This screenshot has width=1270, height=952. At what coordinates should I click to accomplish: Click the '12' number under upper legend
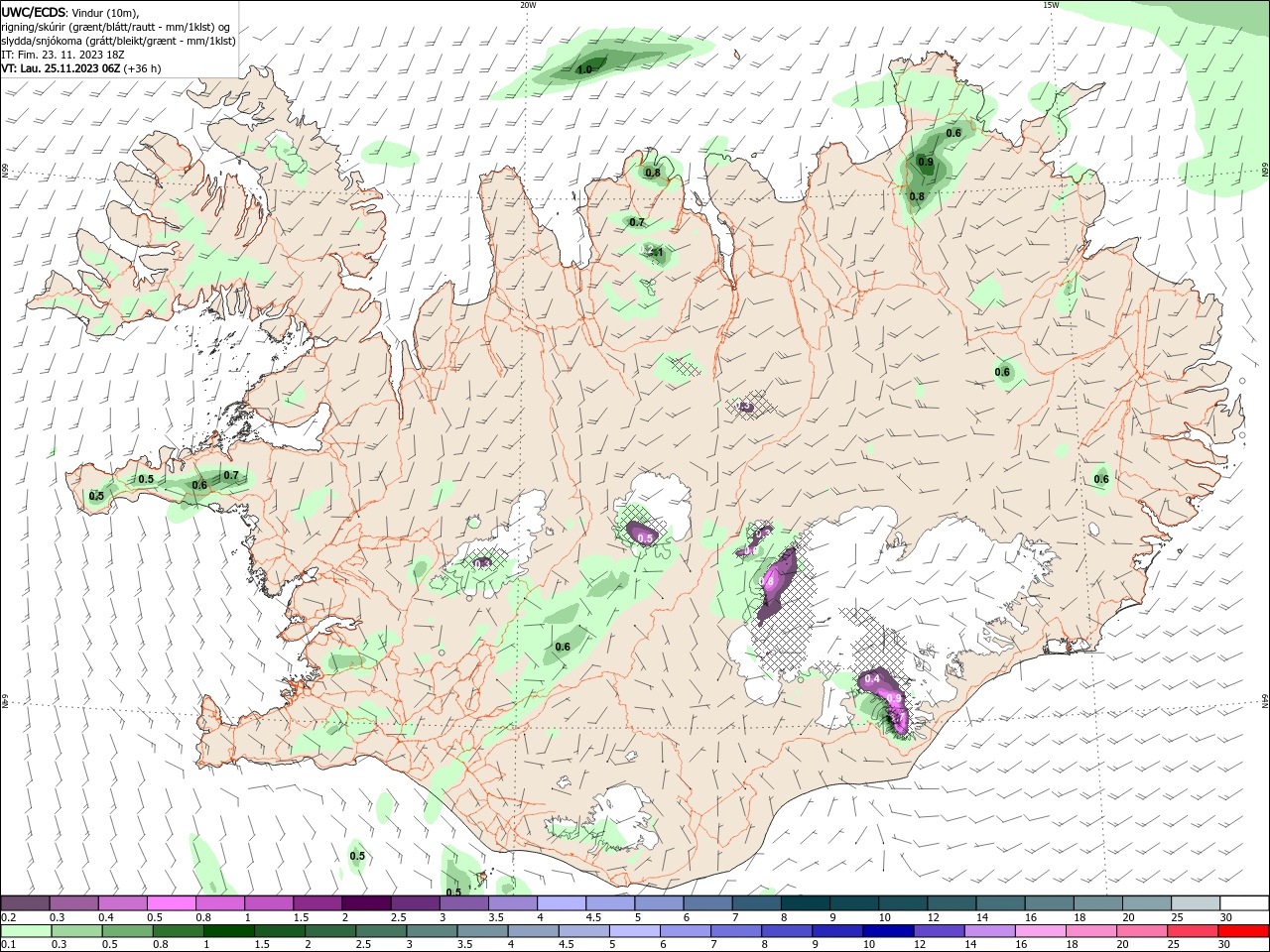pos(933,917)
